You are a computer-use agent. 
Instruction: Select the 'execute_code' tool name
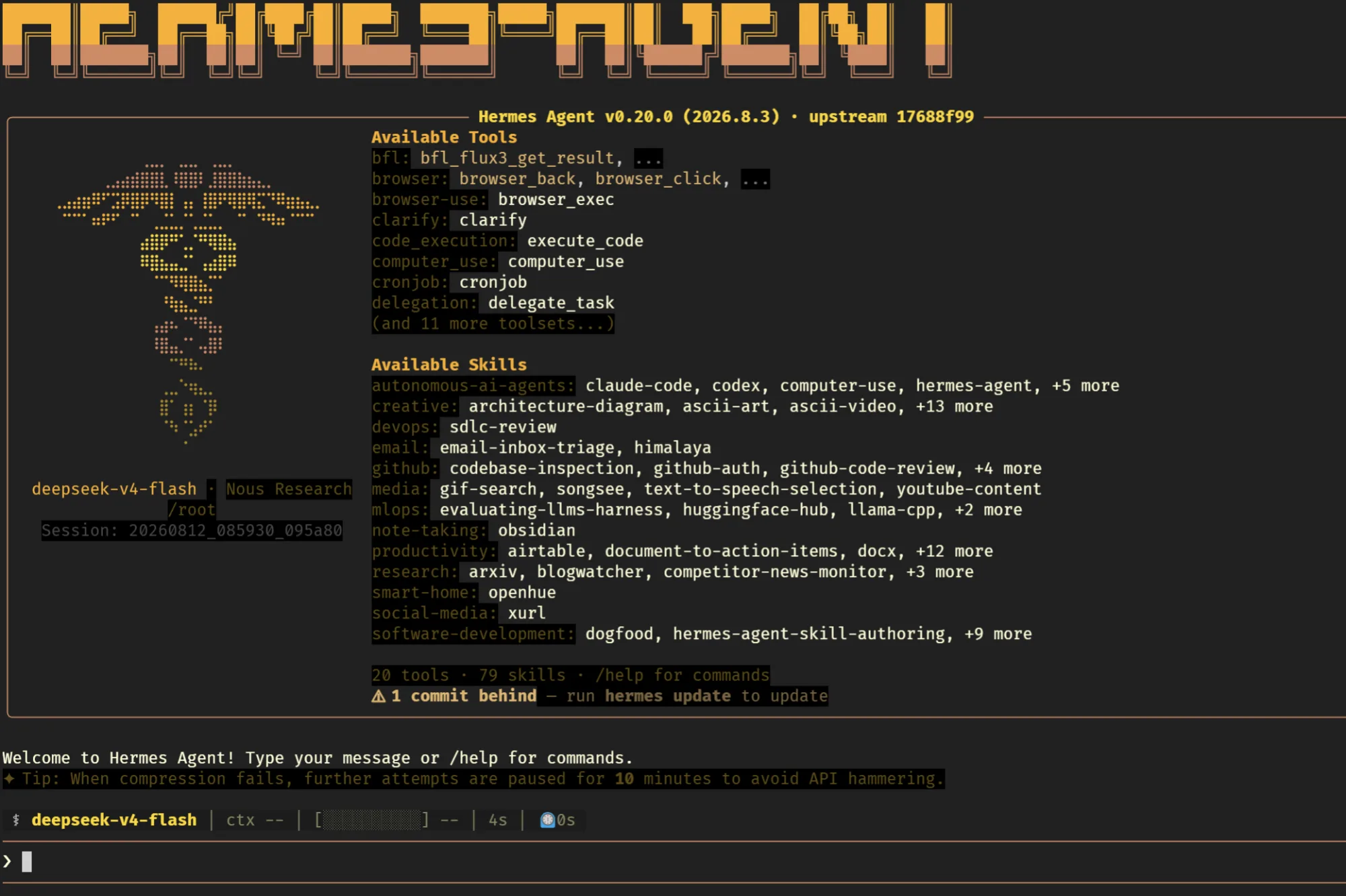[x=585, y=241]
